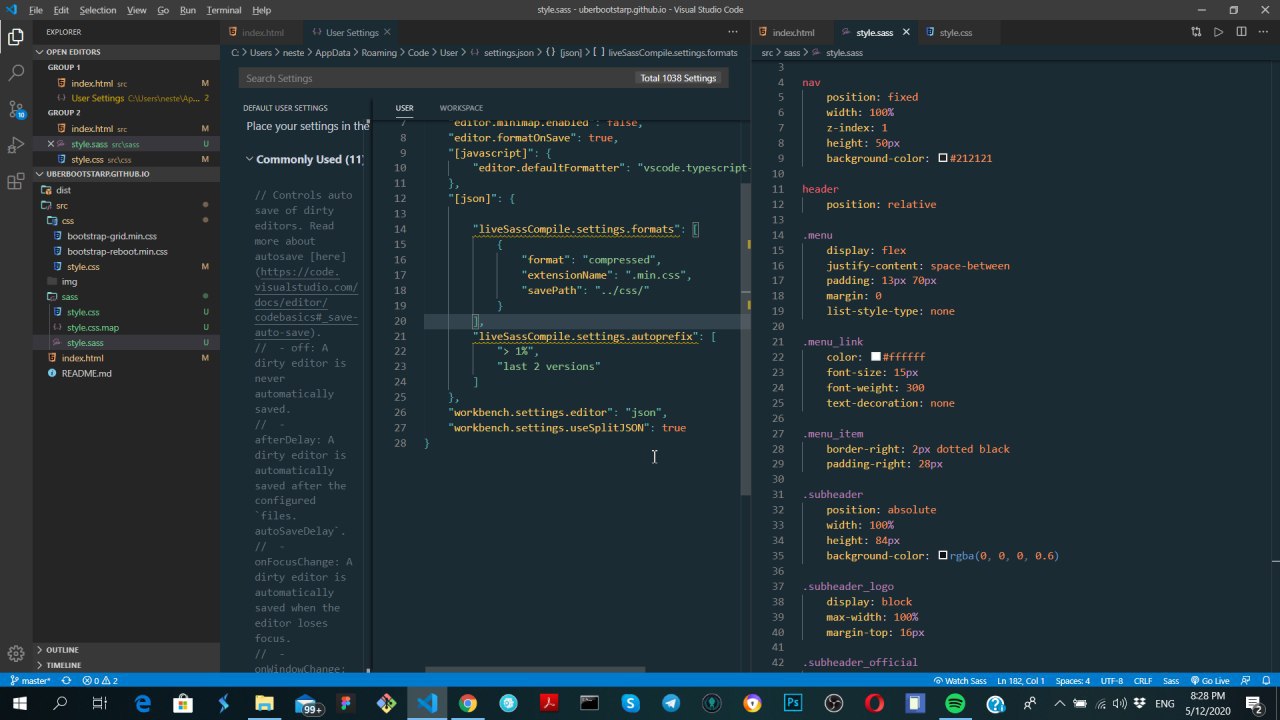Viewport: 1280px width, 720px height.
Task: Click Ln 182, Col 1 in status bar
Action: click(x=1020, y=680)
